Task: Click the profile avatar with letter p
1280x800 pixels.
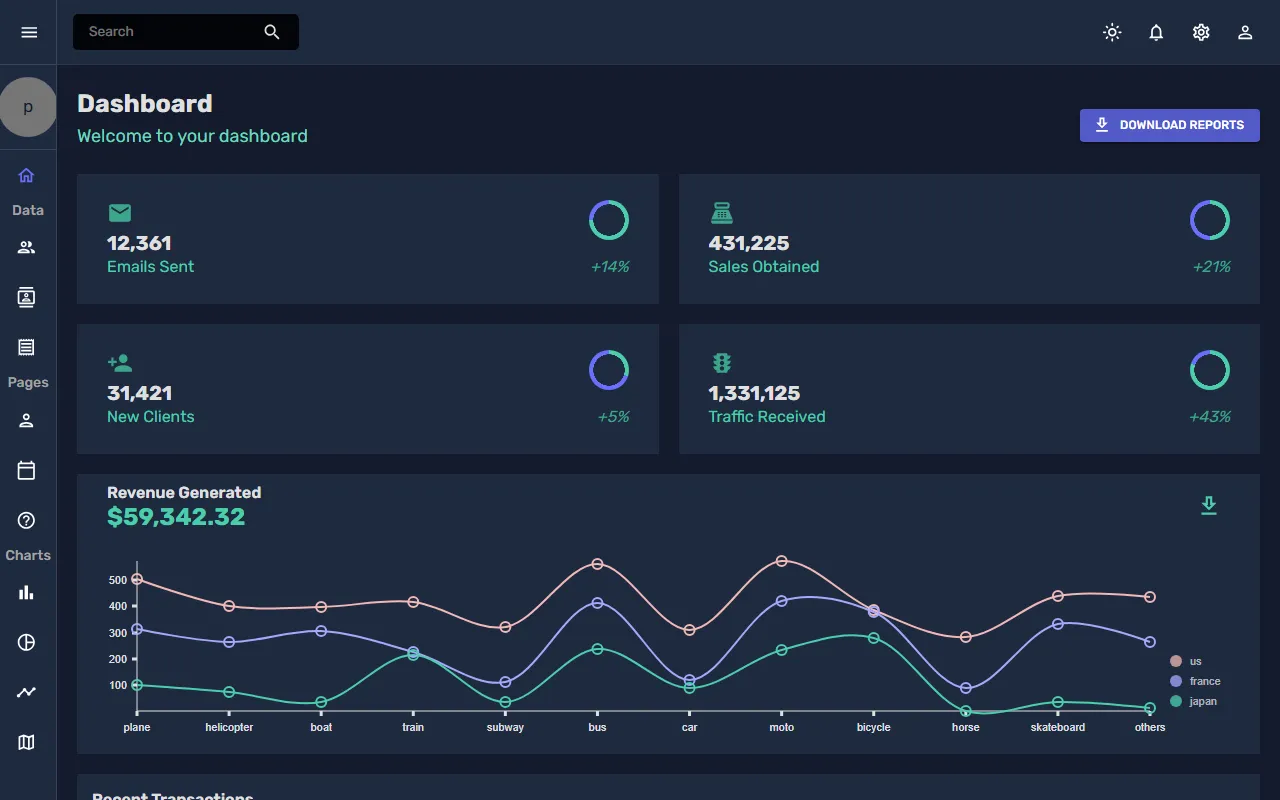Action: tap(28, 107)
